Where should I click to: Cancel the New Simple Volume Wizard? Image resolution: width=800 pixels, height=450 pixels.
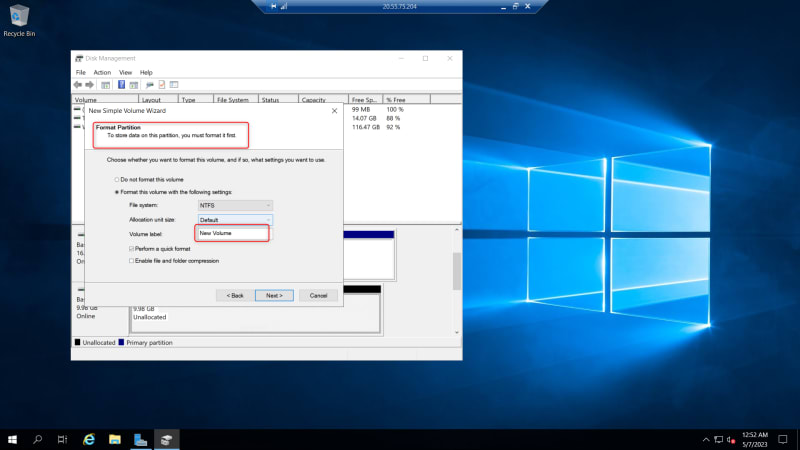318,295
